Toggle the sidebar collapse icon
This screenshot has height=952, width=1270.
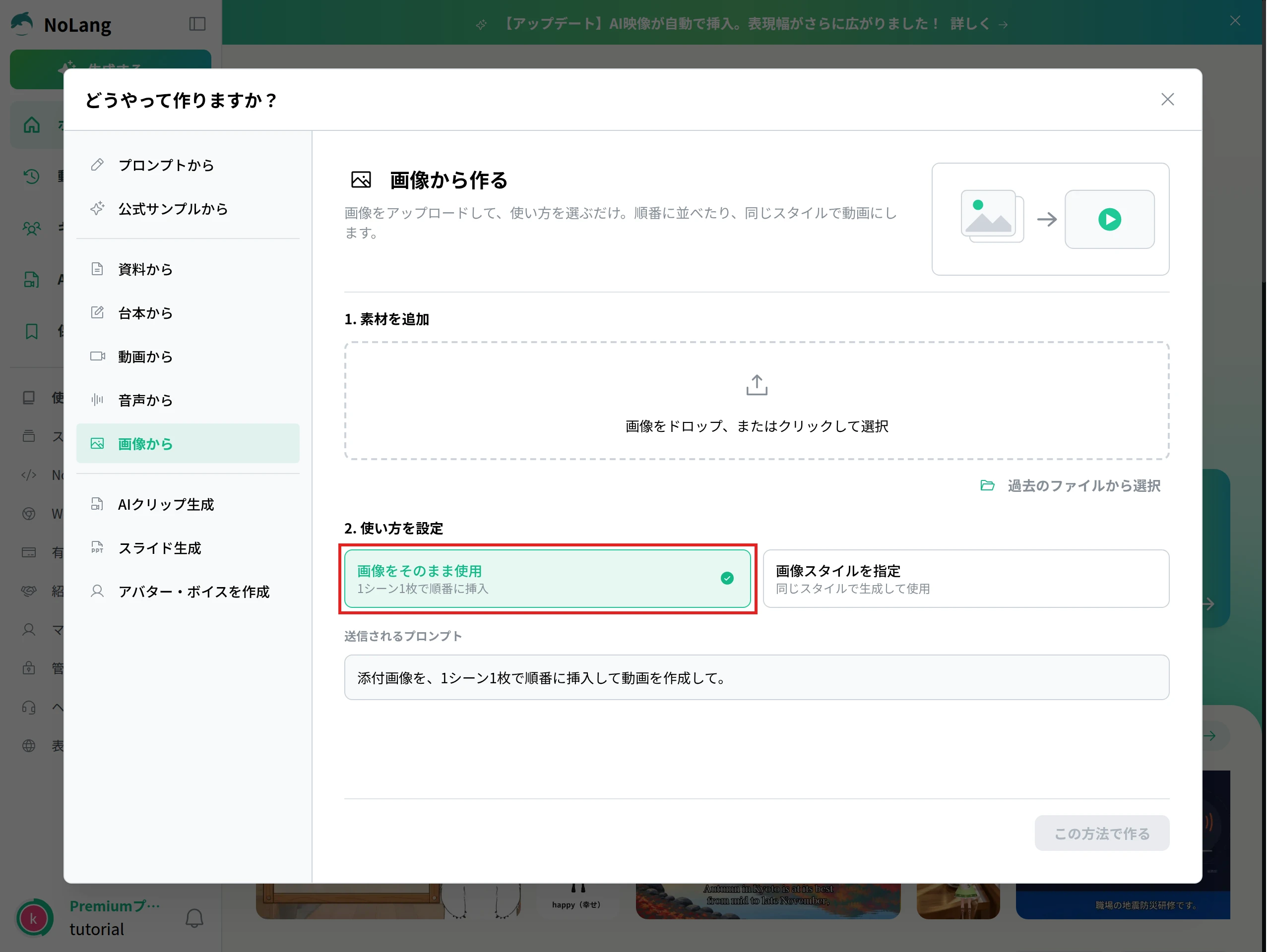(x=197, y=24)
